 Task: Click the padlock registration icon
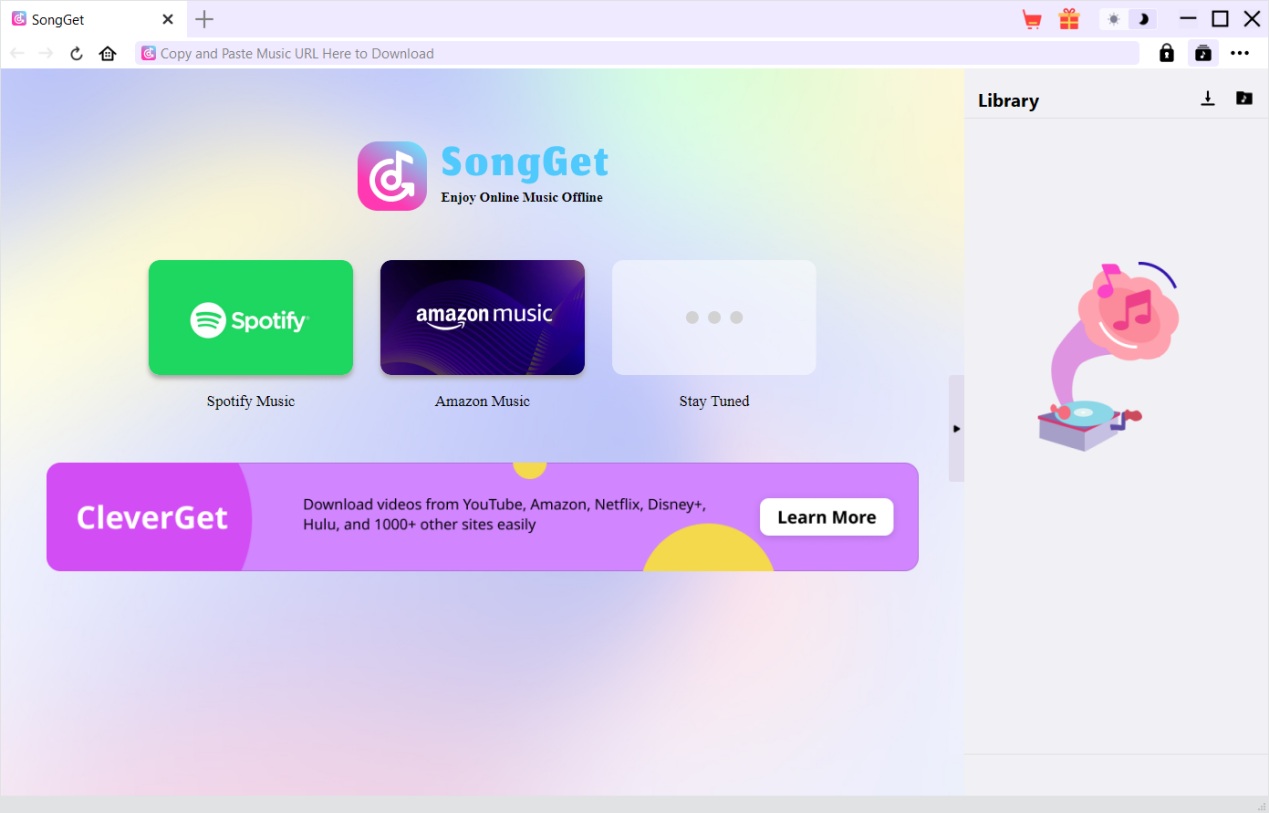point(1166,53)
